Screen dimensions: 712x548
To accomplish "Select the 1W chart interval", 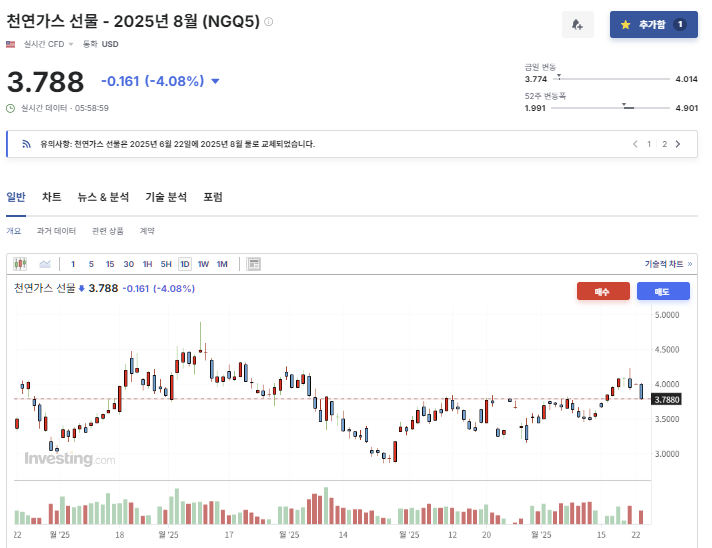I will pos(203,264).
